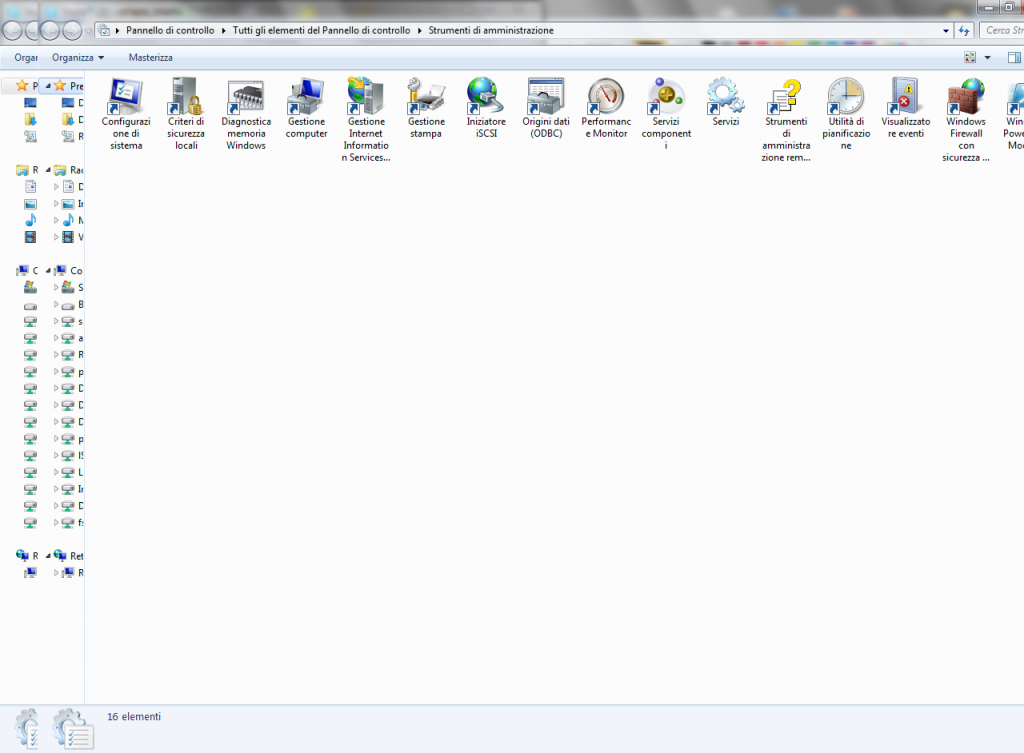Open Gestione computer shortcut
Image resolution: width=1024 pixels, height=753 pixels.
tap(306, 108)
